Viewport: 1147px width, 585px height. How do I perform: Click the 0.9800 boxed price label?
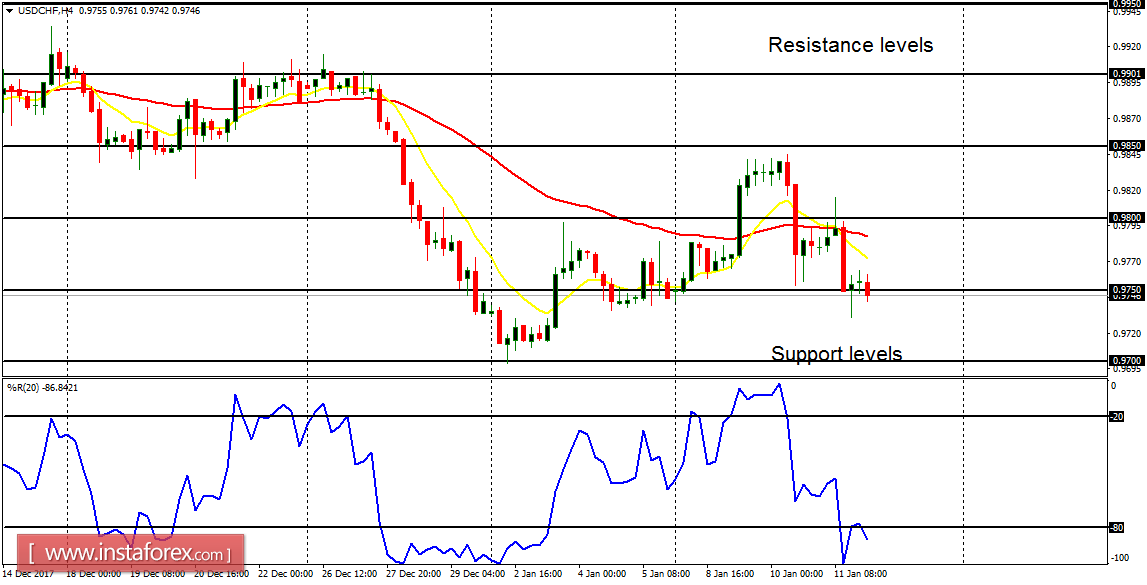coord(1128,218)
